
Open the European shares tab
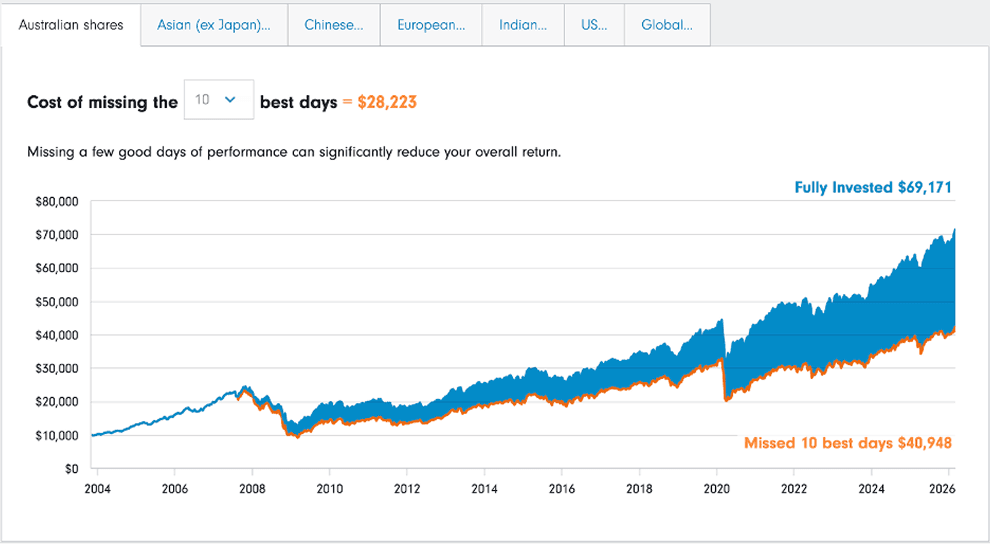431,25
